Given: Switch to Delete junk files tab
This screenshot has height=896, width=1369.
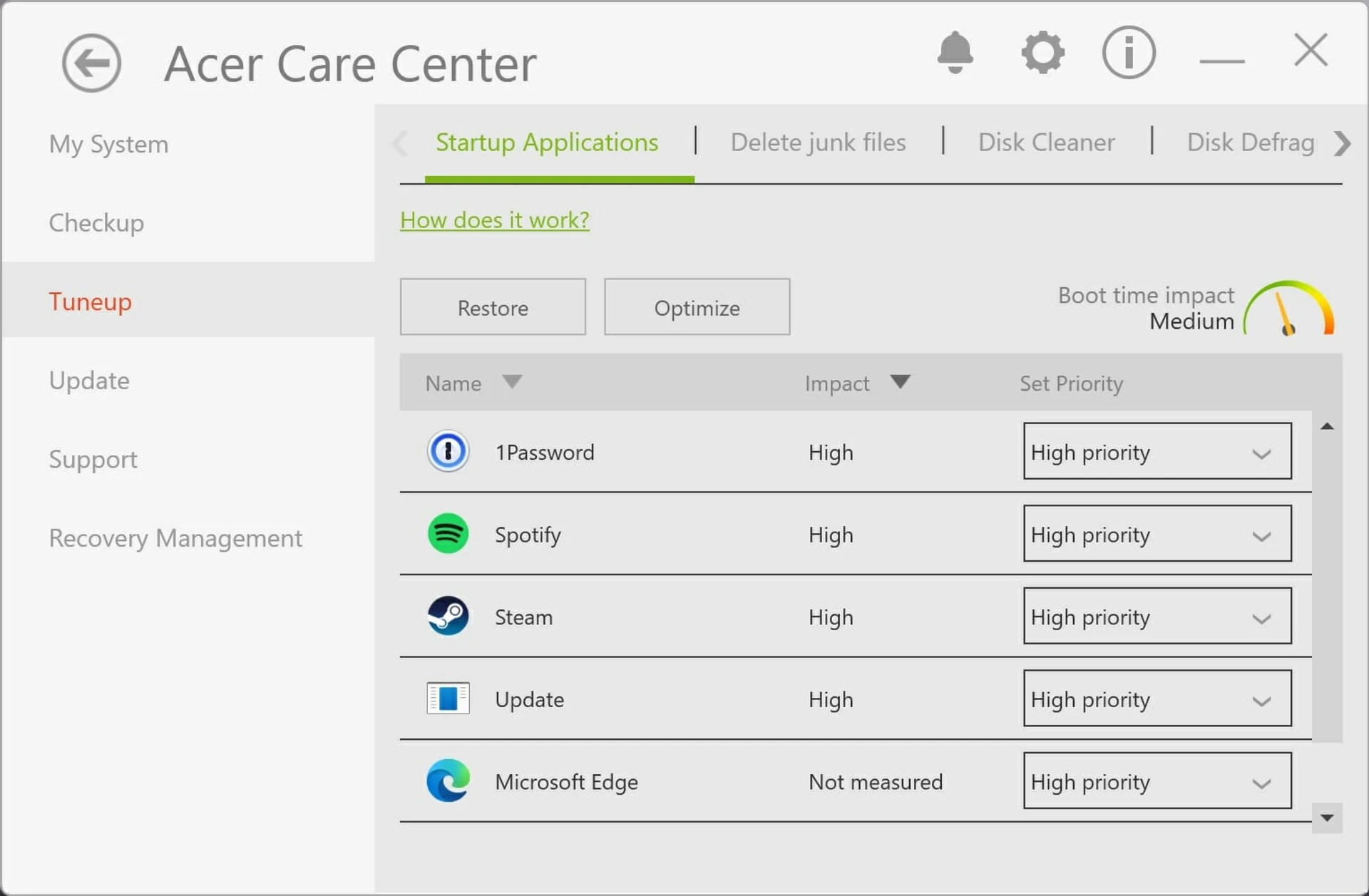Looking at the screenshot, I should pyautogui.click(x=819, y=143).
